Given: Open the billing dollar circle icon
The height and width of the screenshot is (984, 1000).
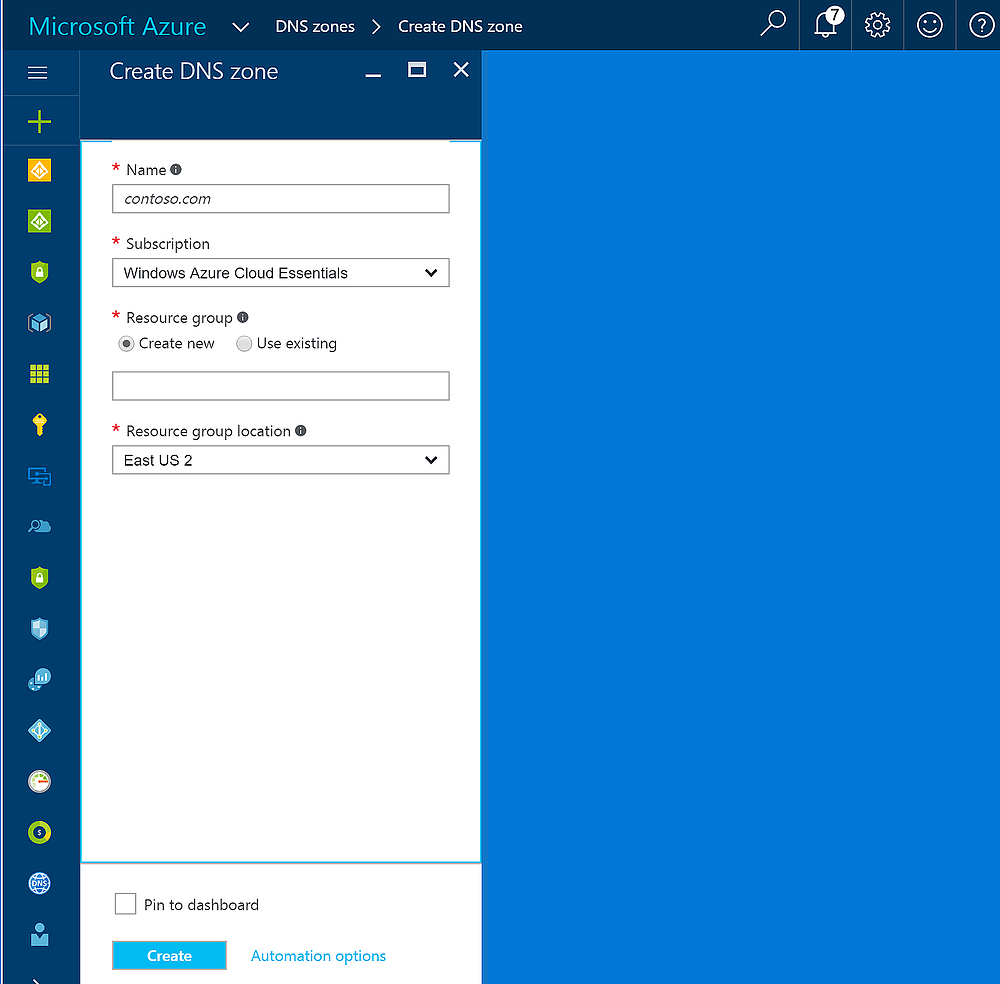Looking at the screenshot, I should point(40,832).
